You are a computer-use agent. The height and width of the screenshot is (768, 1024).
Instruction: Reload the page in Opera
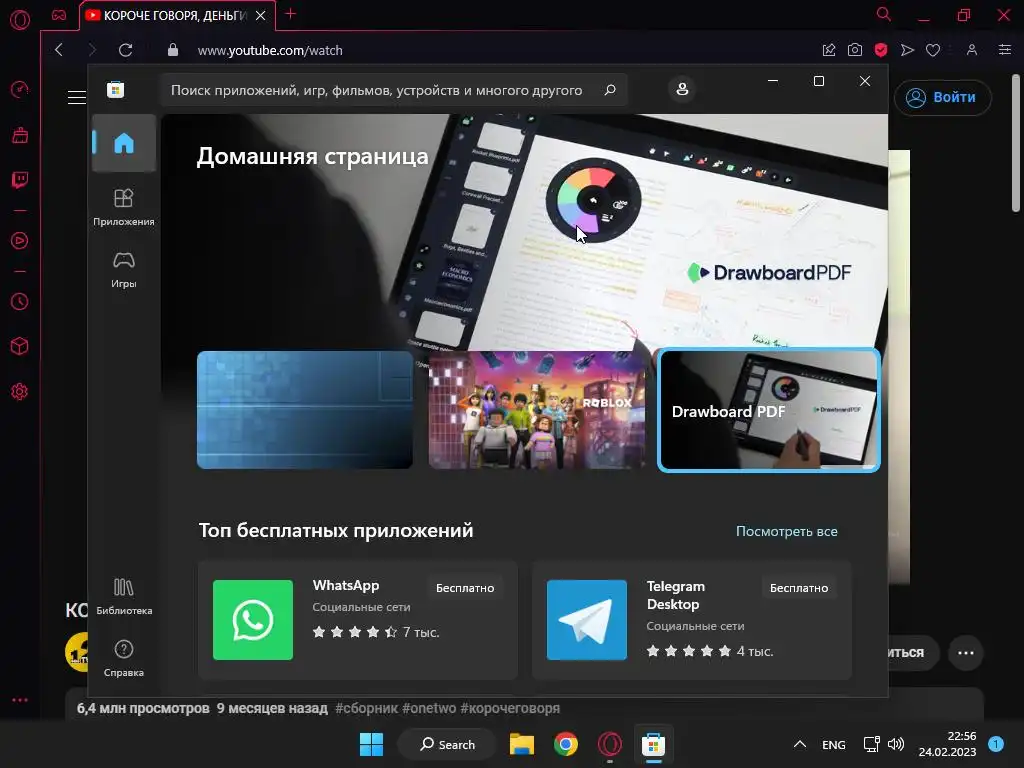point(125,50)
